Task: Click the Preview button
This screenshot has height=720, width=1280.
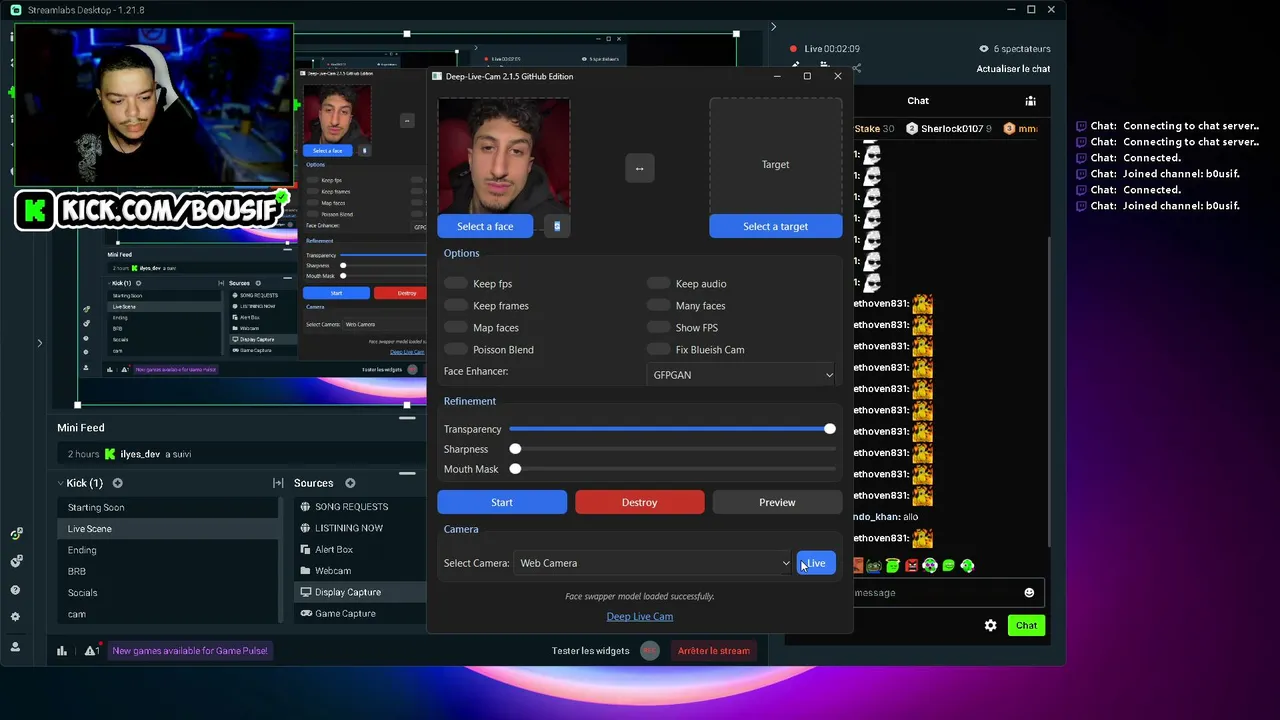Action: (x=777, y=502)
